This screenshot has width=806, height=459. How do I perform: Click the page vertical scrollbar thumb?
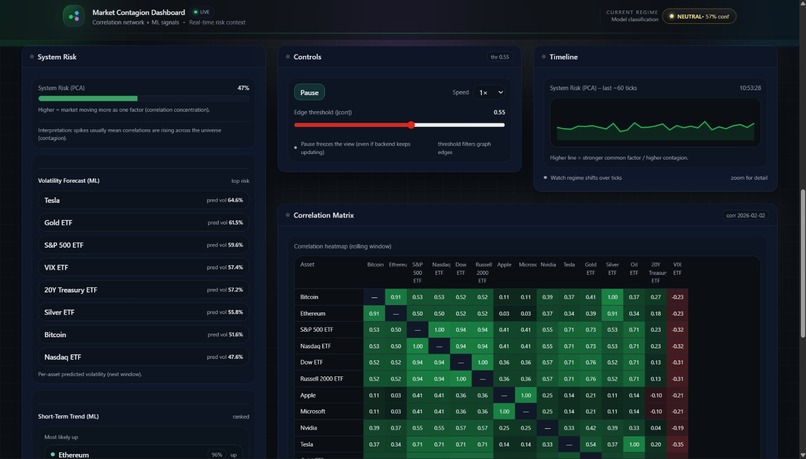click(803, 263)
